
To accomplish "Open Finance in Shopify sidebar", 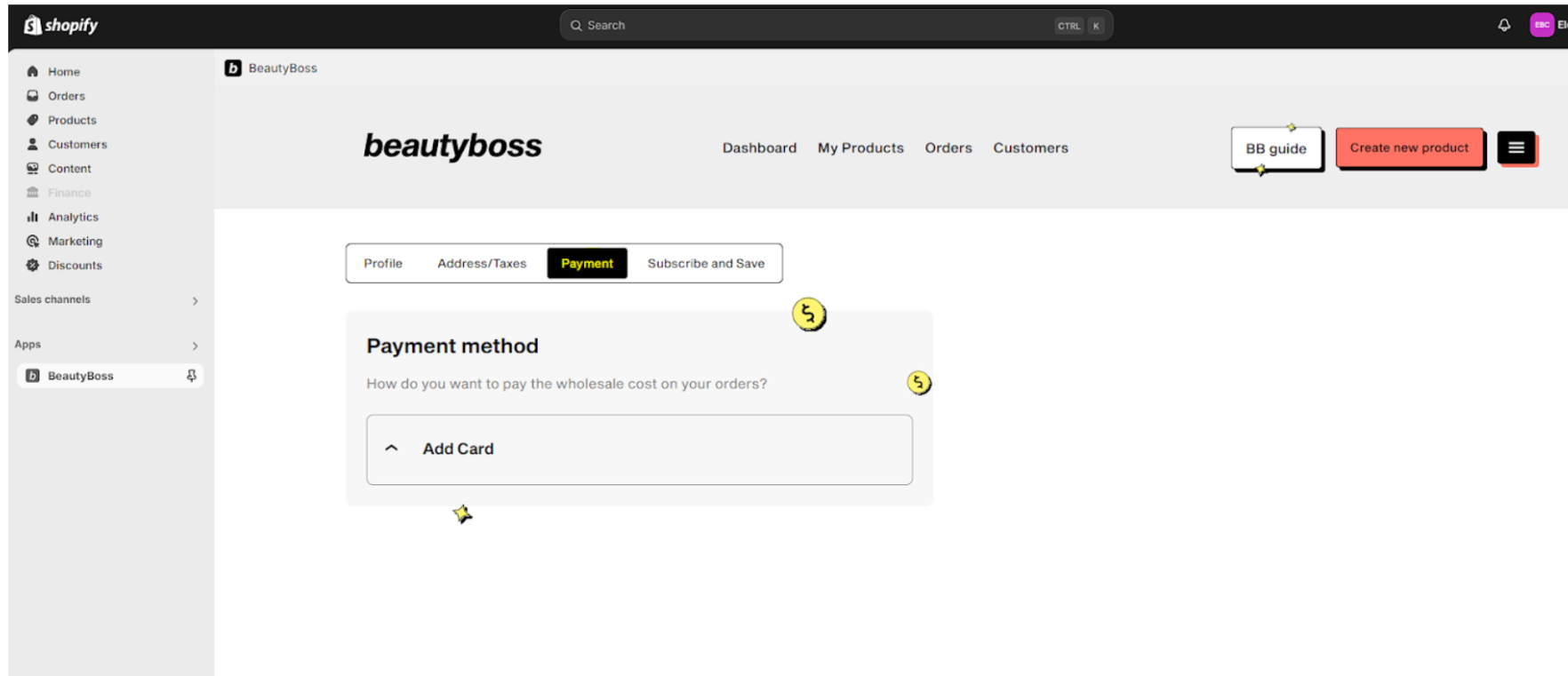I will coord(69,192).
